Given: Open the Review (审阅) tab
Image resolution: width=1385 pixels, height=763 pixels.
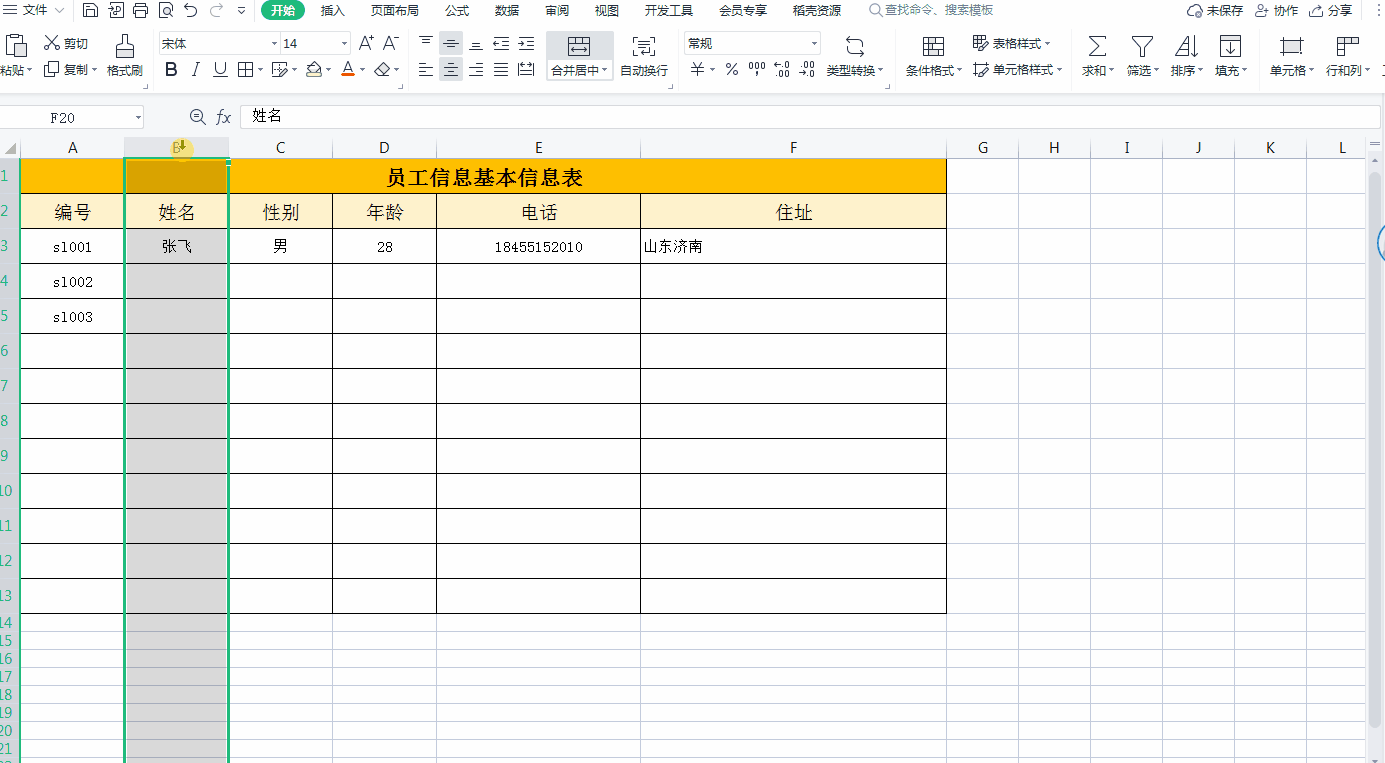Looking at the screenshot, I should (557, 11).
